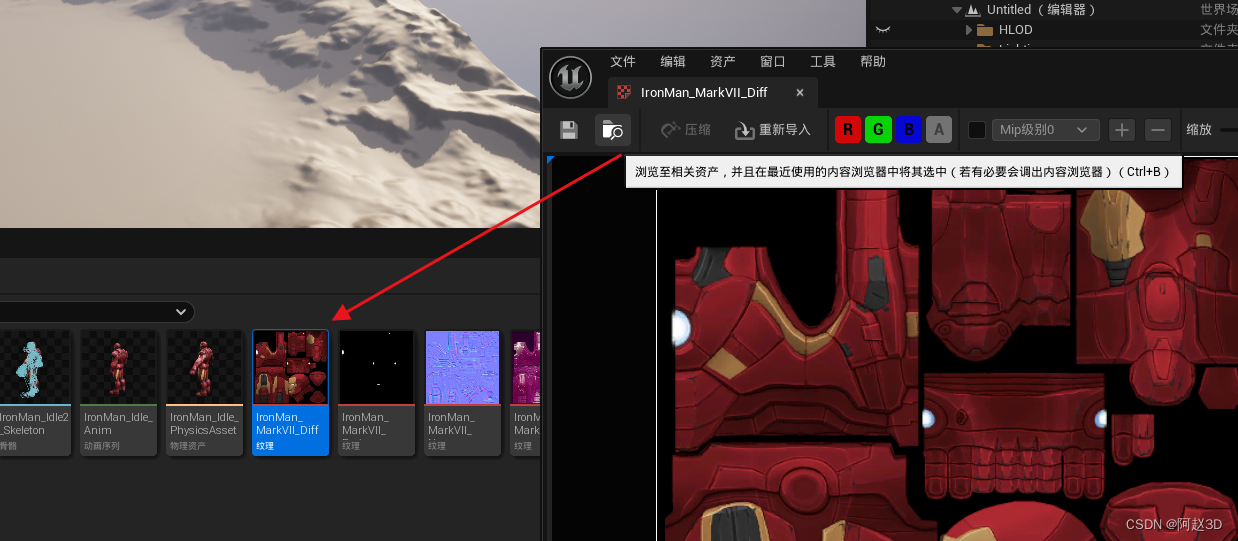Select the HLOD folder row

pyautogui.click(x=1052, y=30)
